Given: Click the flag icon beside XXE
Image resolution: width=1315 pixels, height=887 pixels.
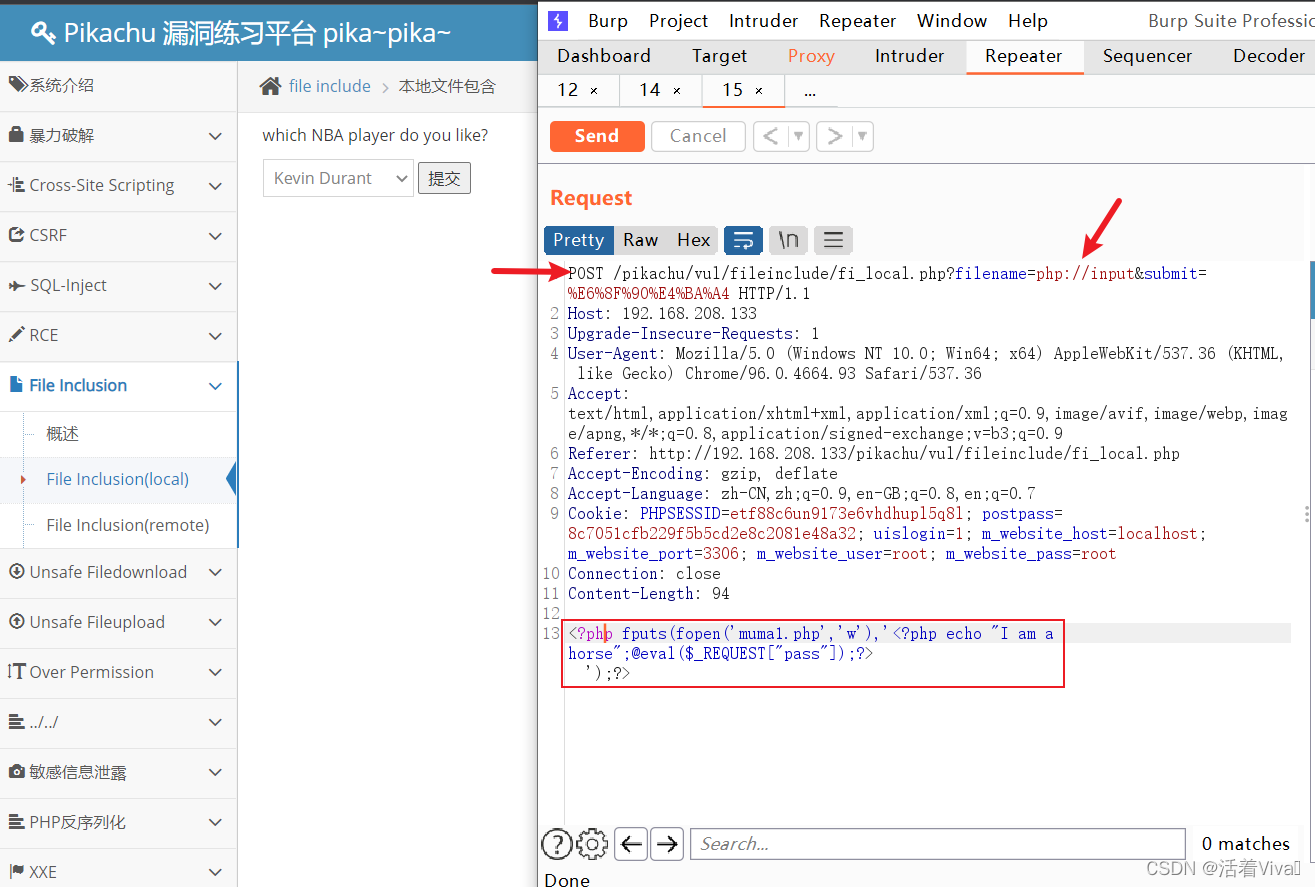Looking at the screenshot, I should 16,872.
